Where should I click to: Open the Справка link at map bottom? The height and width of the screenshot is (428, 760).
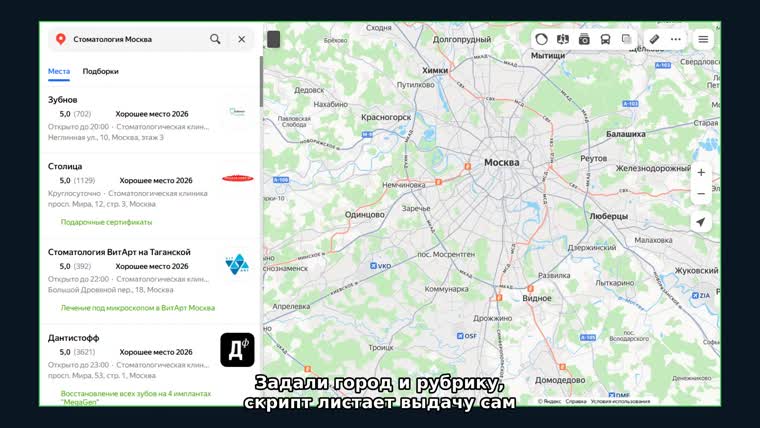click(576, 401)
